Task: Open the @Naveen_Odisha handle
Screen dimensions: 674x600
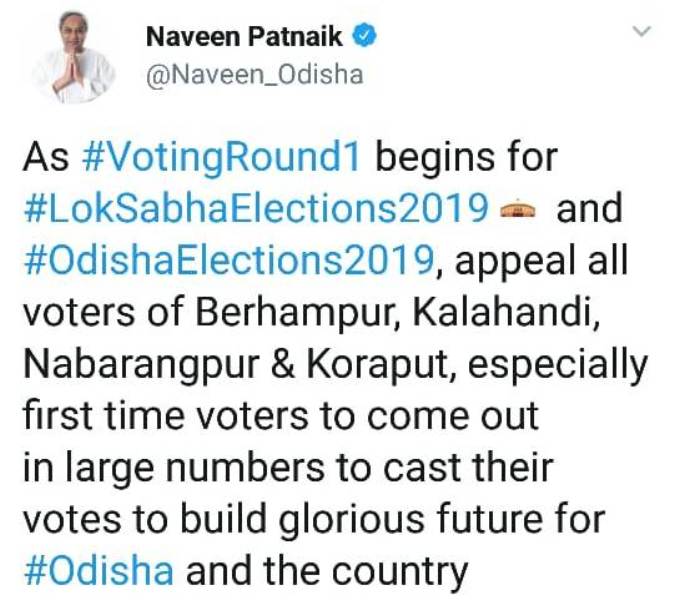Action: point(254,76)
